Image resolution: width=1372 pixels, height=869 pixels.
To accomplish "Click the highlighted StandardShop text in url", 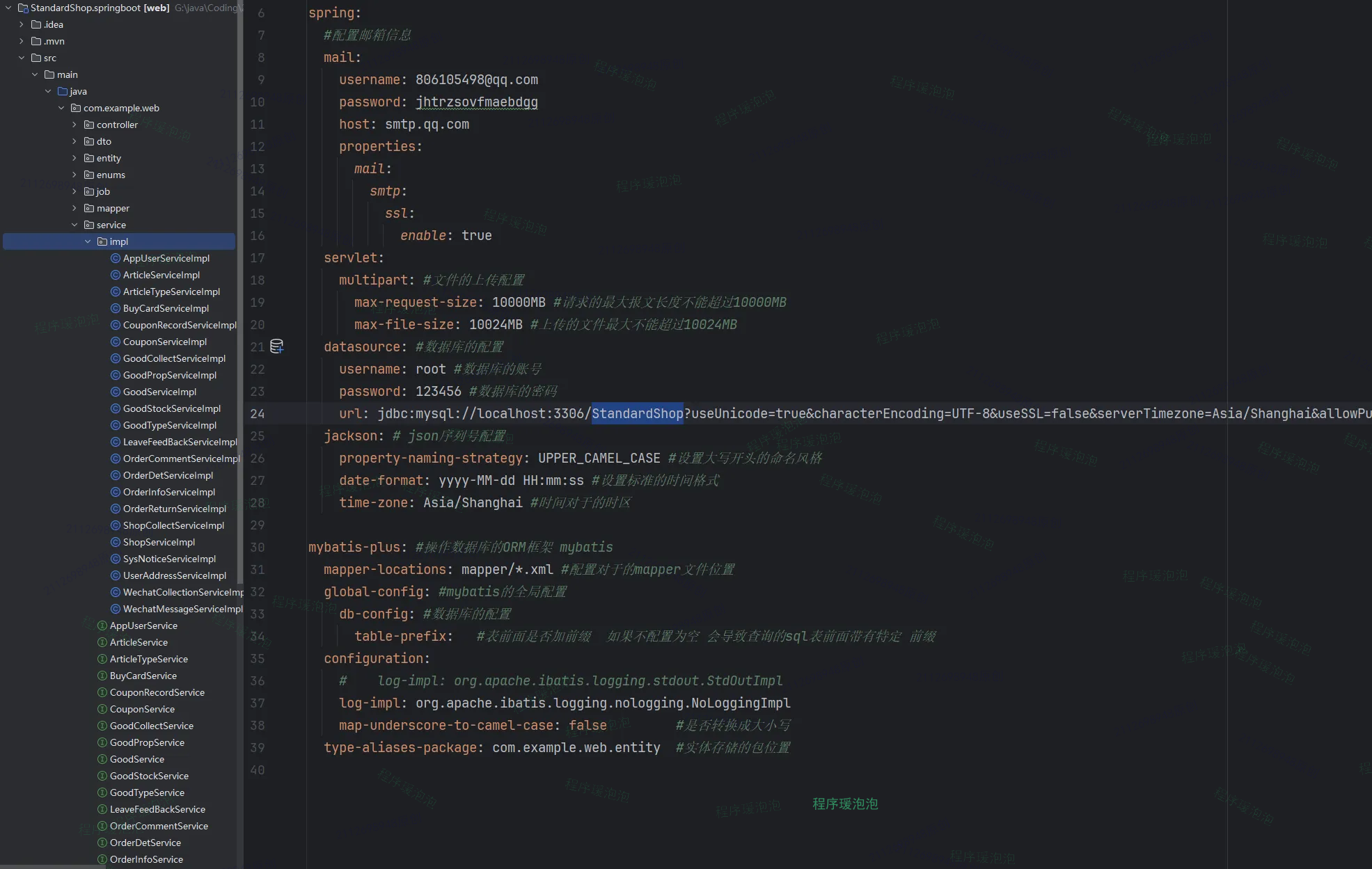I will pos(637,413).
